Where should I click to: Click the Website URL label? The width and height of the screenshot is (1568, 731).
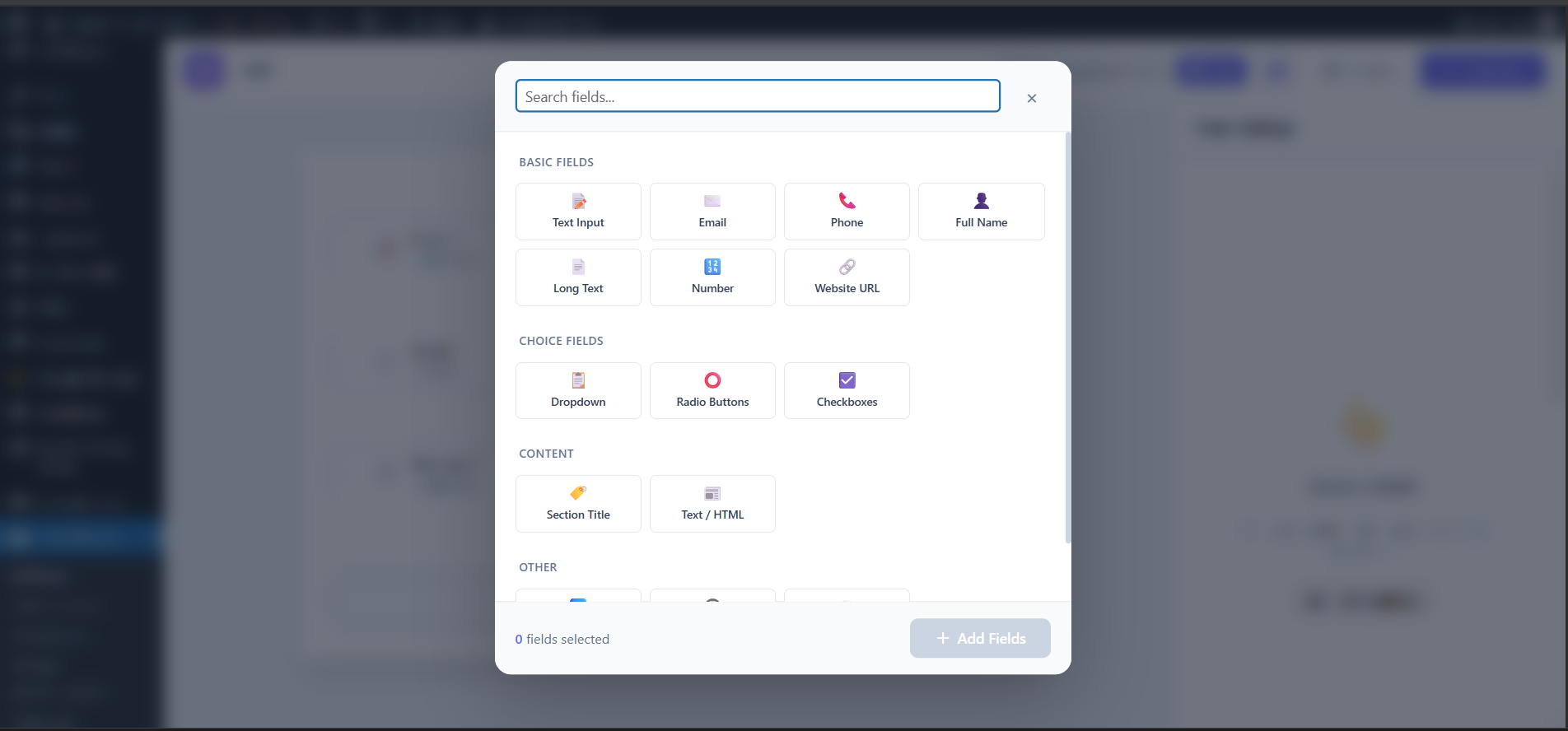coord(847,289)
